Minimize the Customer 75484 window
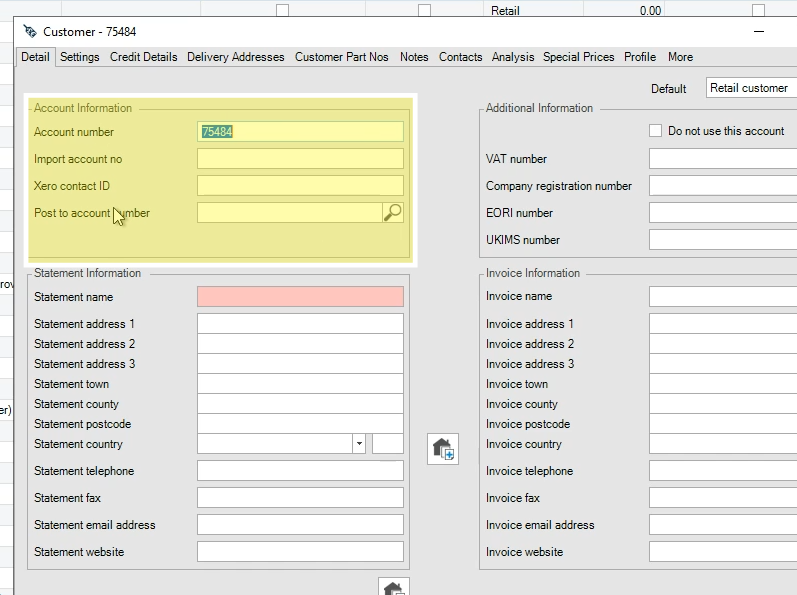797x595 pixels. point(759,32)
